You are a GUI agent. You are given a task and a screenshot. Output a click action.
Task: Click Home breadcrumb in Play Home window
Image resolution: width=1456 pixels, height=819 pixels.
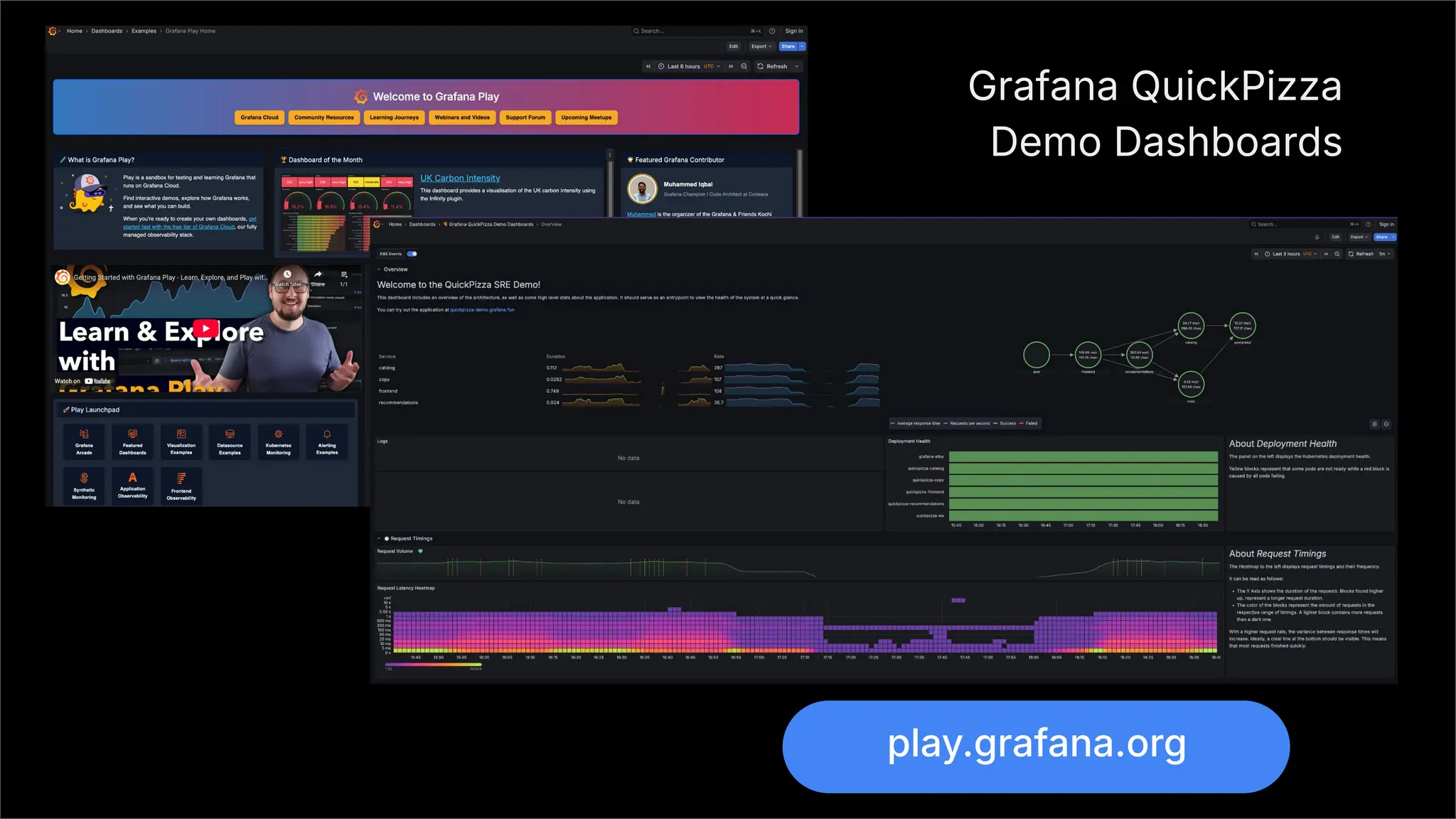75,31
